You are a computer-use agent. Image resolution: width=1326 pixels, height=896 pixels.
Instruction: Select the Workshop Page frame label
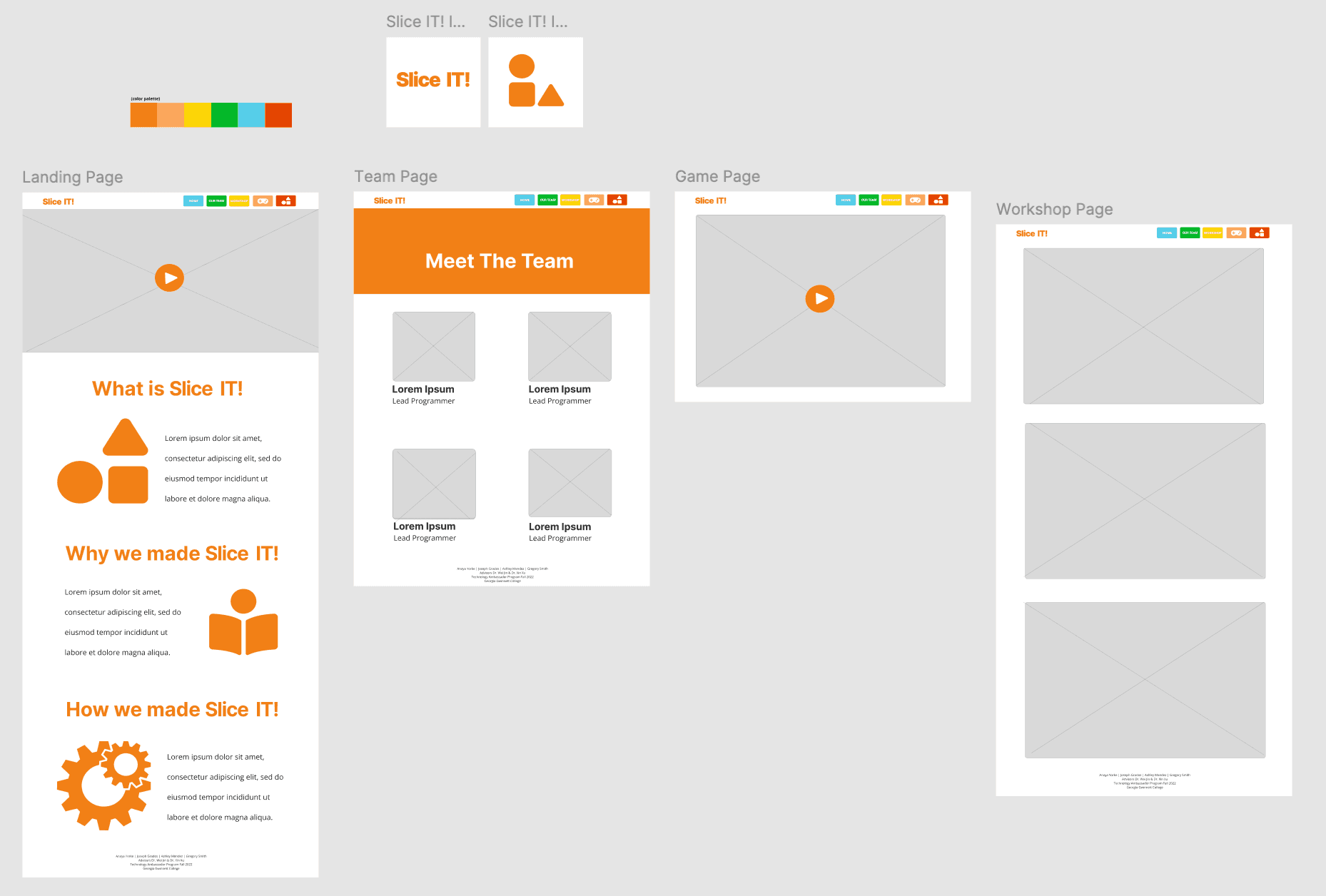[1054, 209]
